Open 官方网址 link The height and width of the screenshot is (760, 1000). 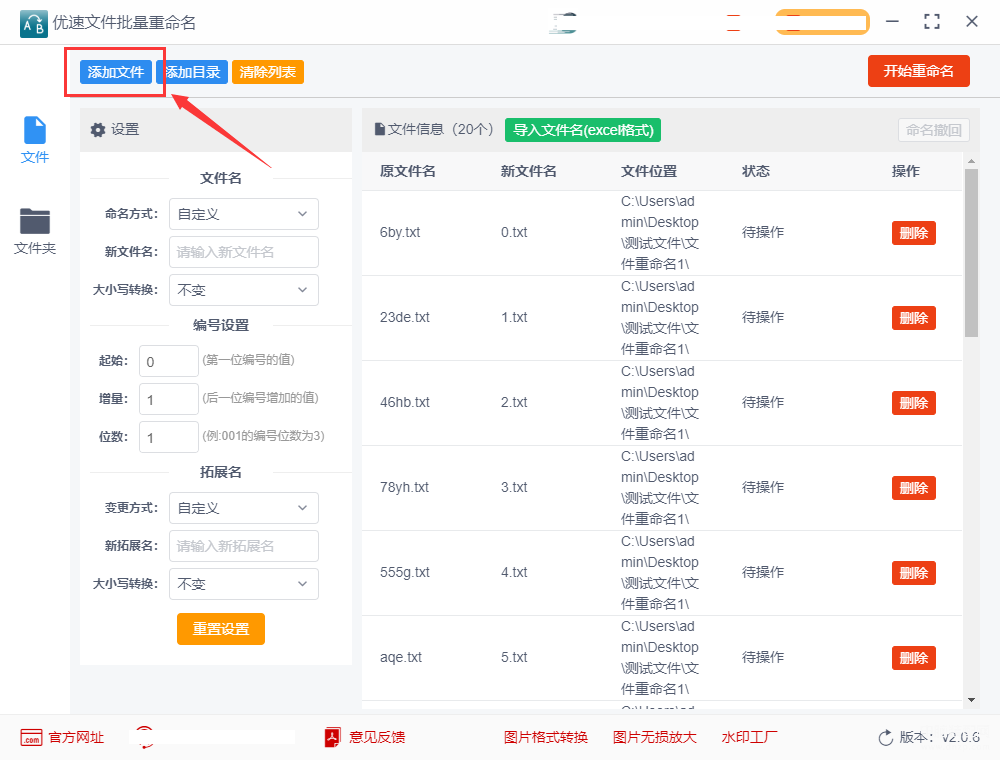click(76, 738)
